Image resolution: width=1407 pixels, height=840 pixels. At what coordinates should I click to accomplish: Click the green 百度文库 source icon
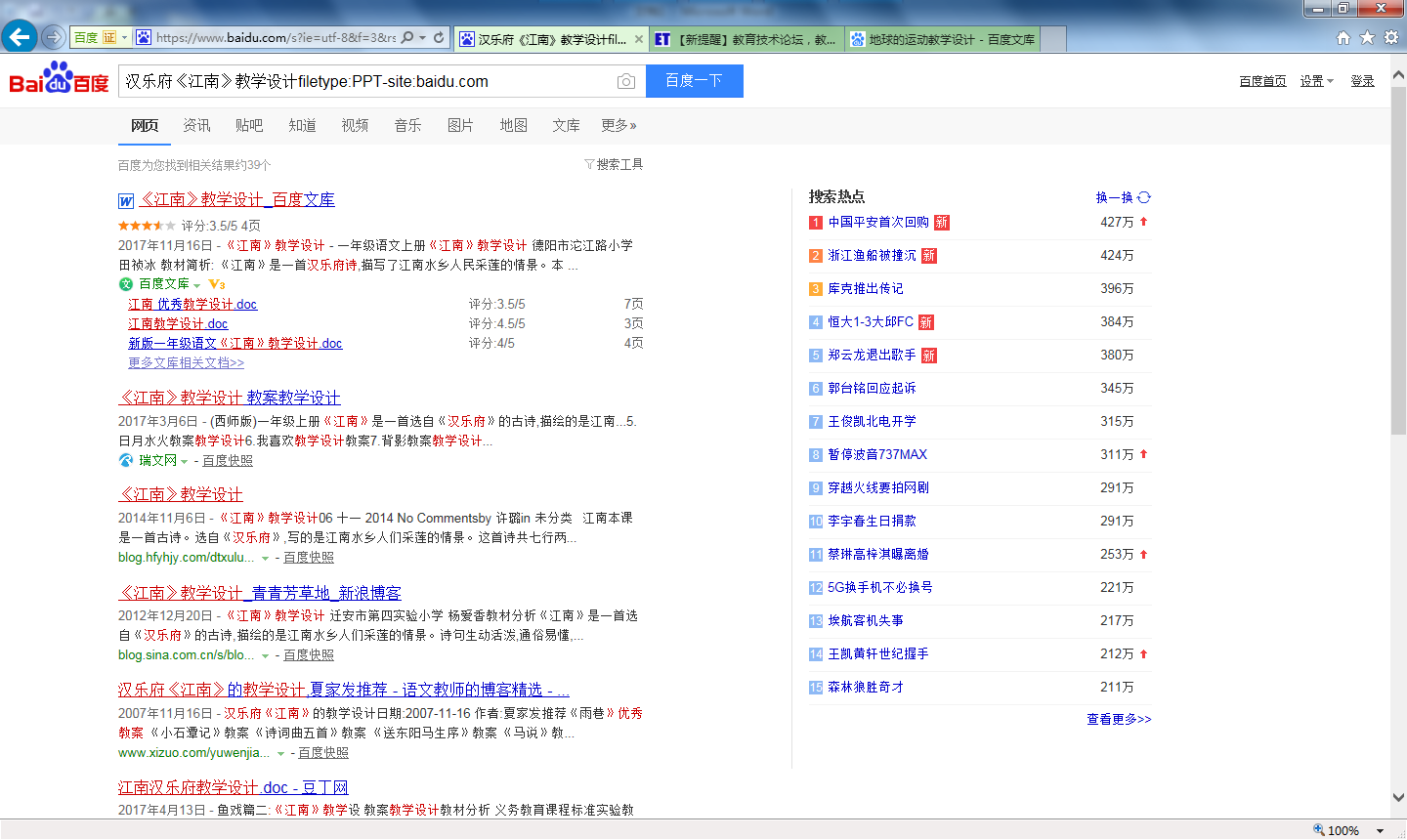pyautogui.click(x=125, y=284)
